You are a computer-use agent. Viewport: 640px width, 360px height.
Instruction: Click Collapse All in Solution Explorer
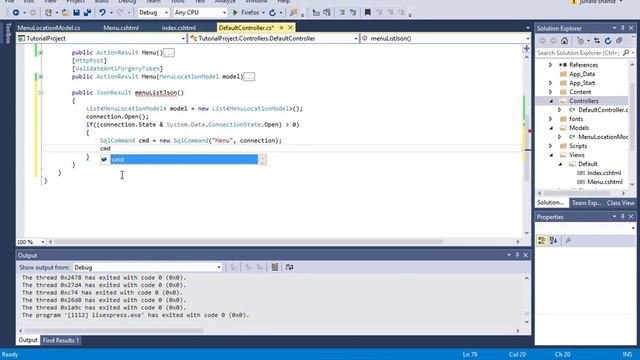[x=619, y=41]
